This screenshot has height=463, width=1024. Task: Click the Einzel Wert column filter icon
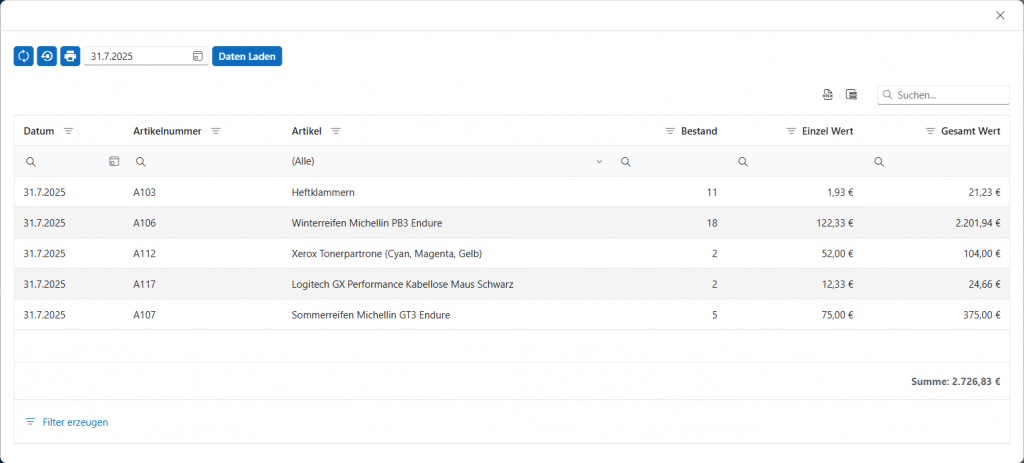click(x=792, y=131)
